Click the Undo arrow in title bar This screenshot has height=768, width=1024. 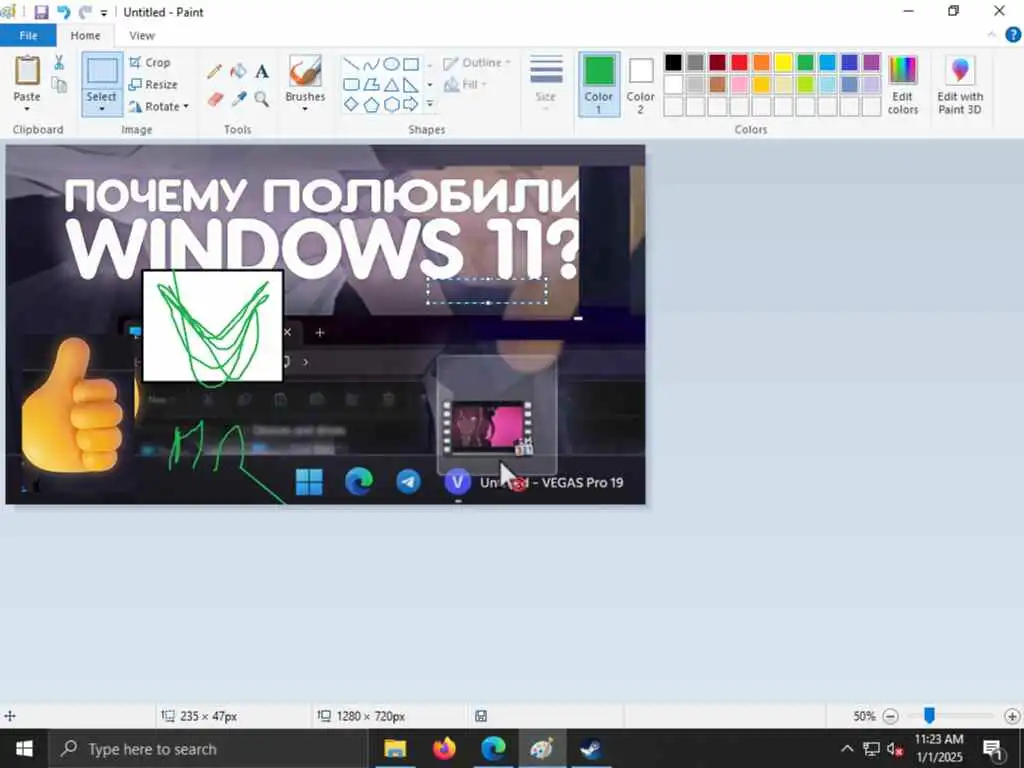63,12
